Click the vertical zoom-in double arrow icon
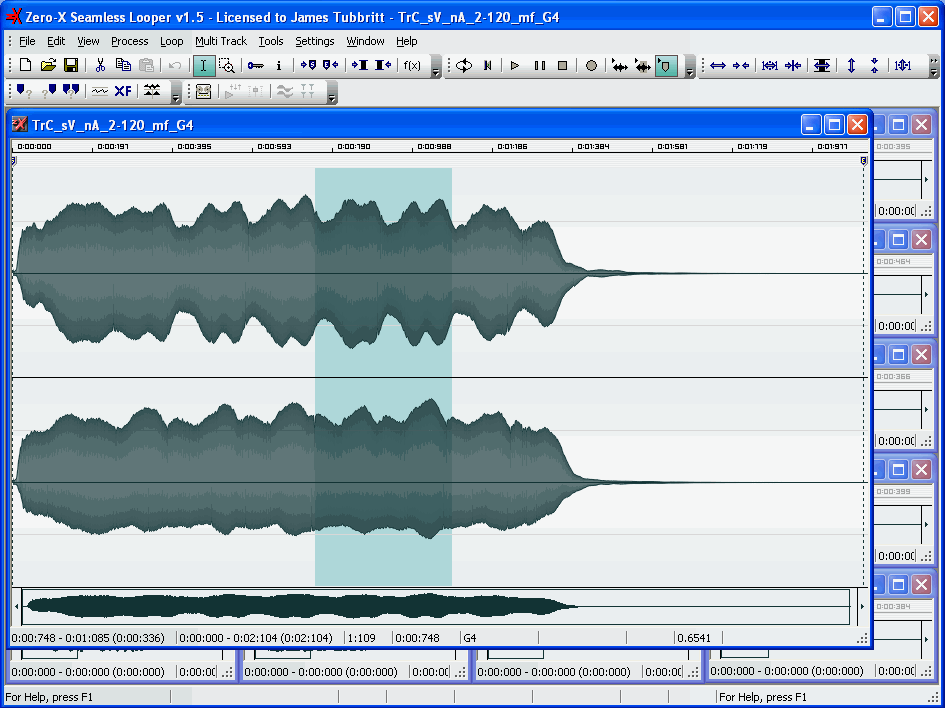This screenshot has width=945, height=708. pyautogui.click(x=851, y=65)
